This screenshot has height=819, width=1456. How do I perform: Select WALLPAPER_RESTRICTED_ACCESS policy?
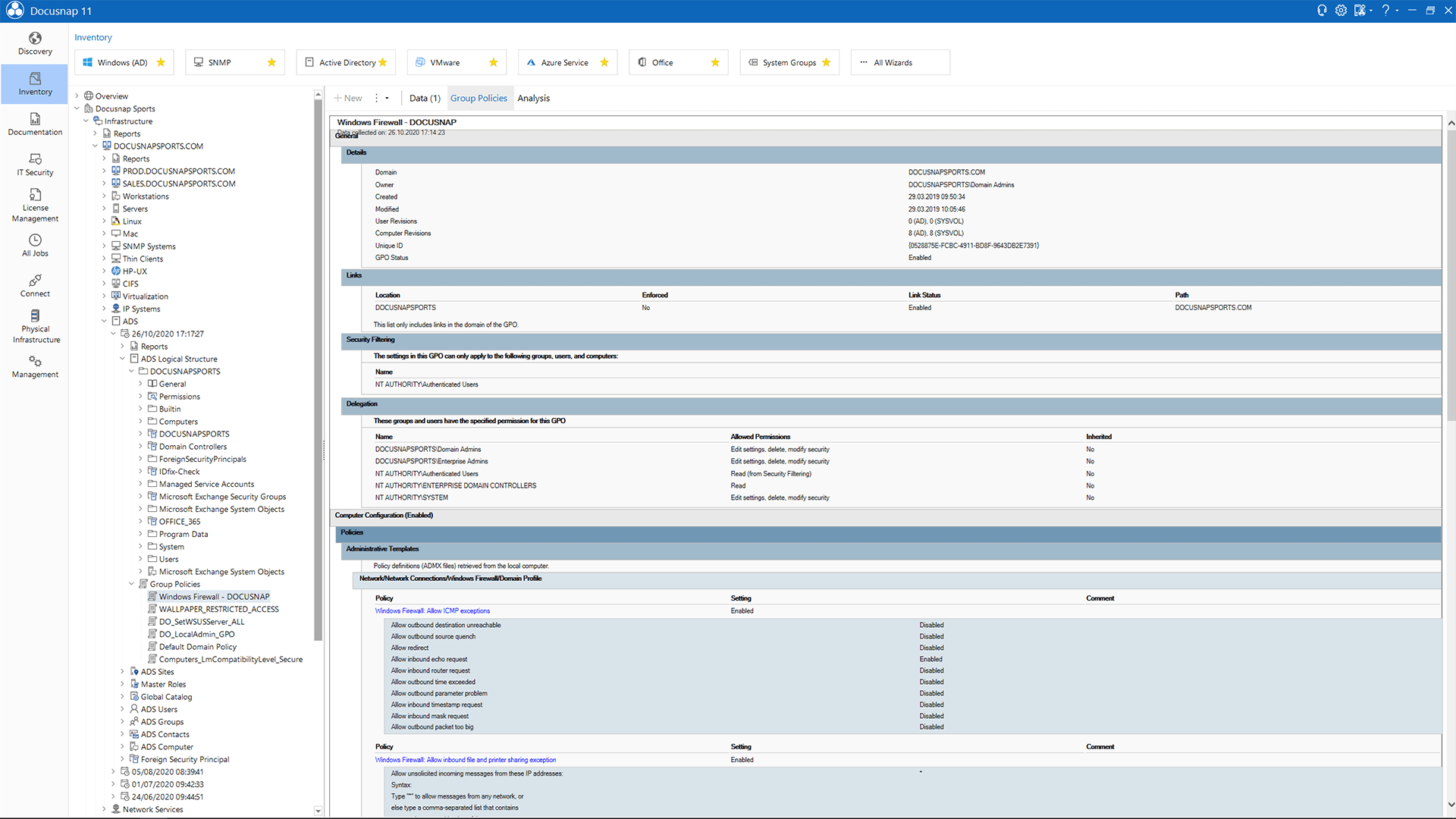[x=218, y=610]
